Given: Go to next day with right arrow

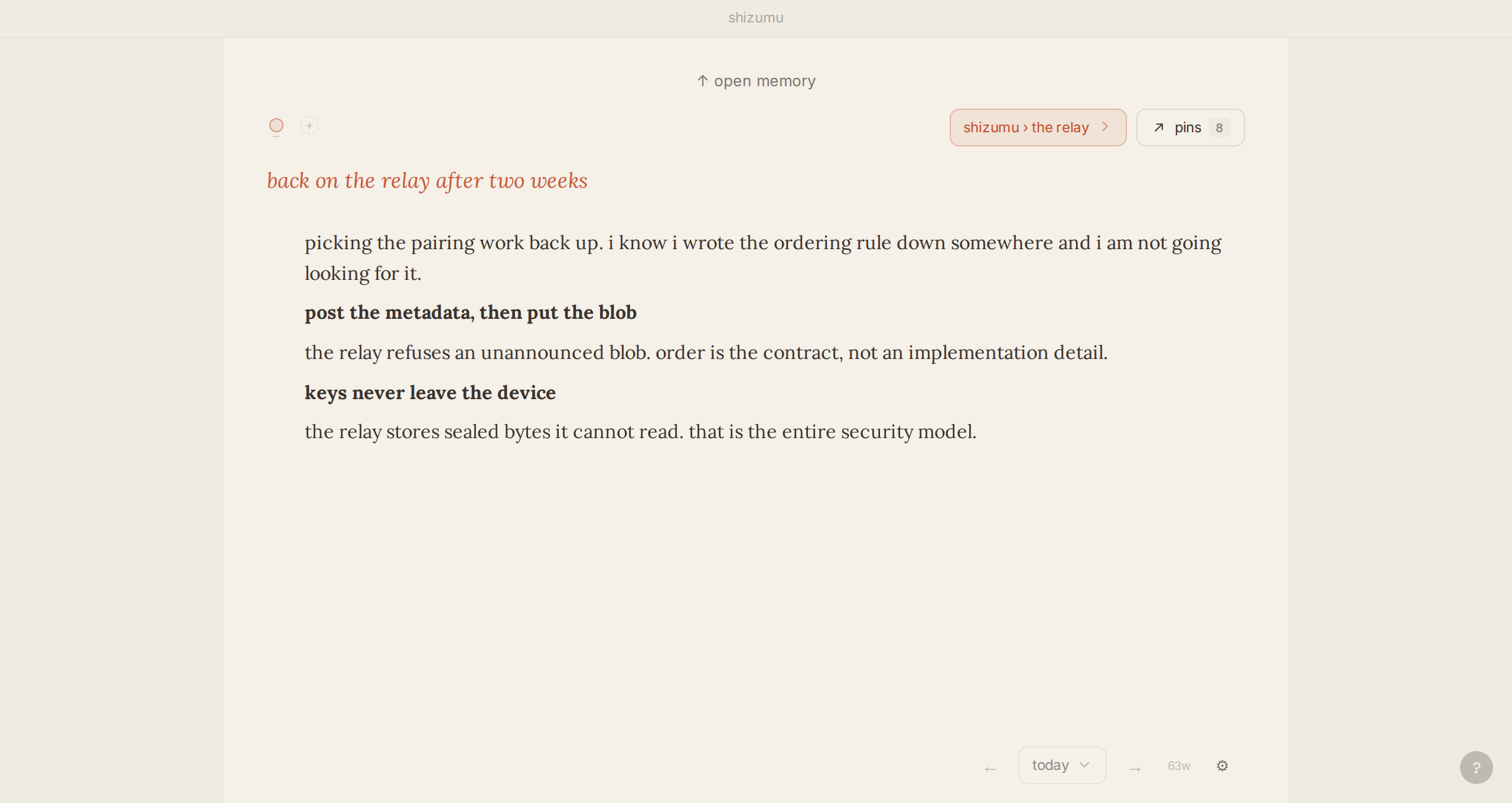Looking at the screenshot, I should click(x=1135, y=769).
